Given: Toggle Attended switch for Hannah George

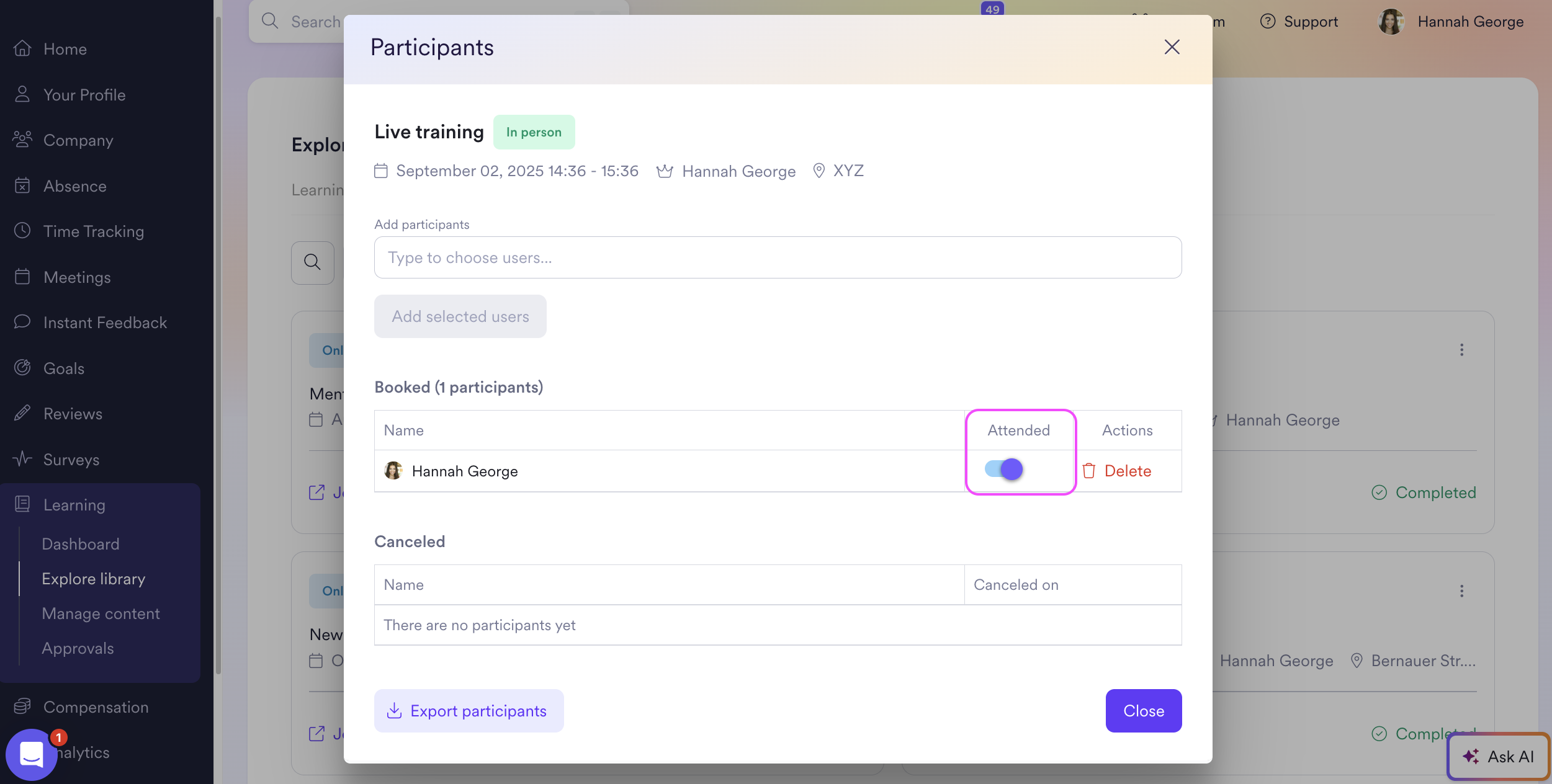Looking at the screenshot, I should click(1003, 470).
